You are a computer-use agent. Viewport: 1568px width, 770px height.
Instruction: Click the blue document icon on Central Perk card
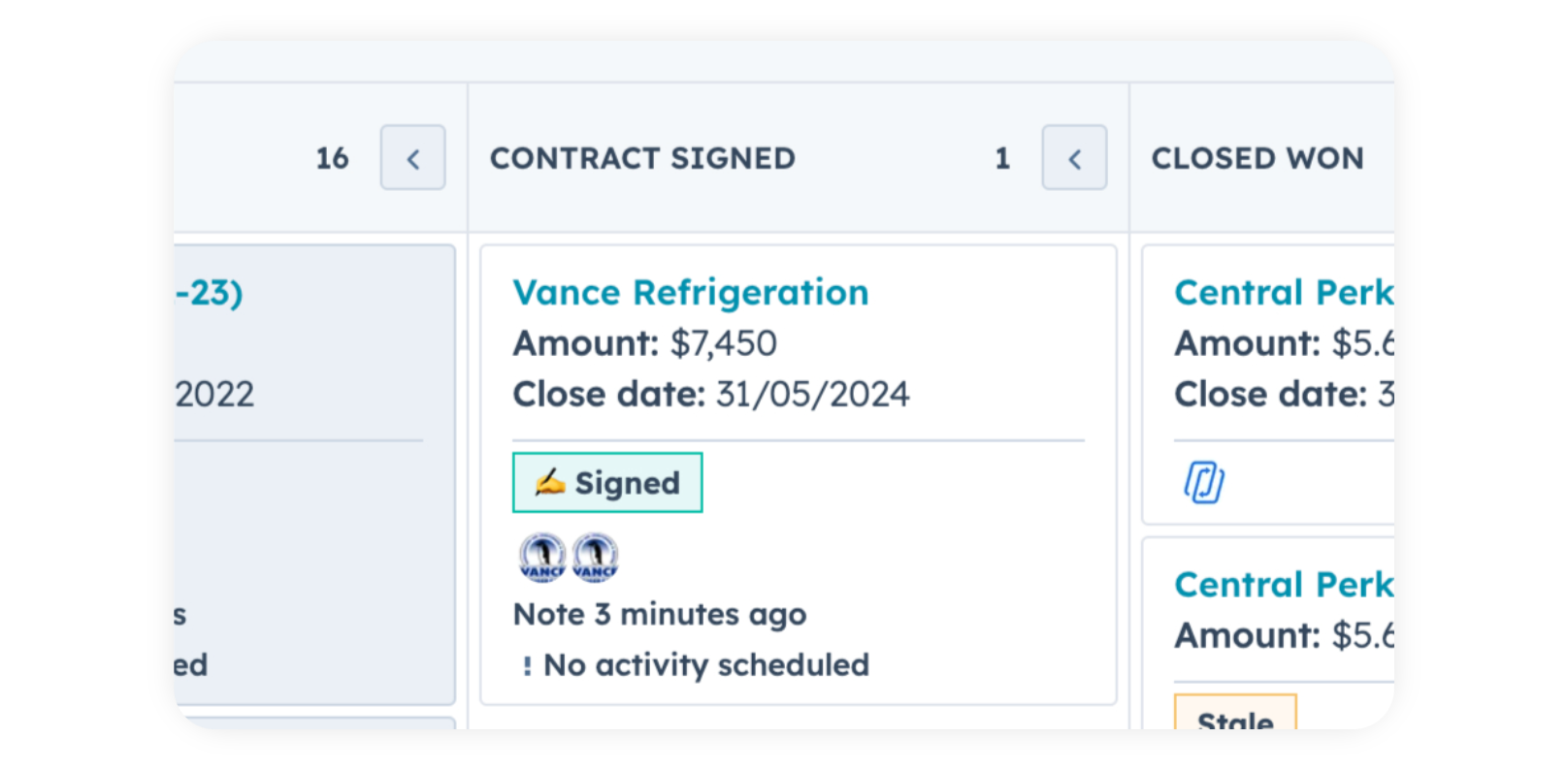click(x=1203, y=482)
